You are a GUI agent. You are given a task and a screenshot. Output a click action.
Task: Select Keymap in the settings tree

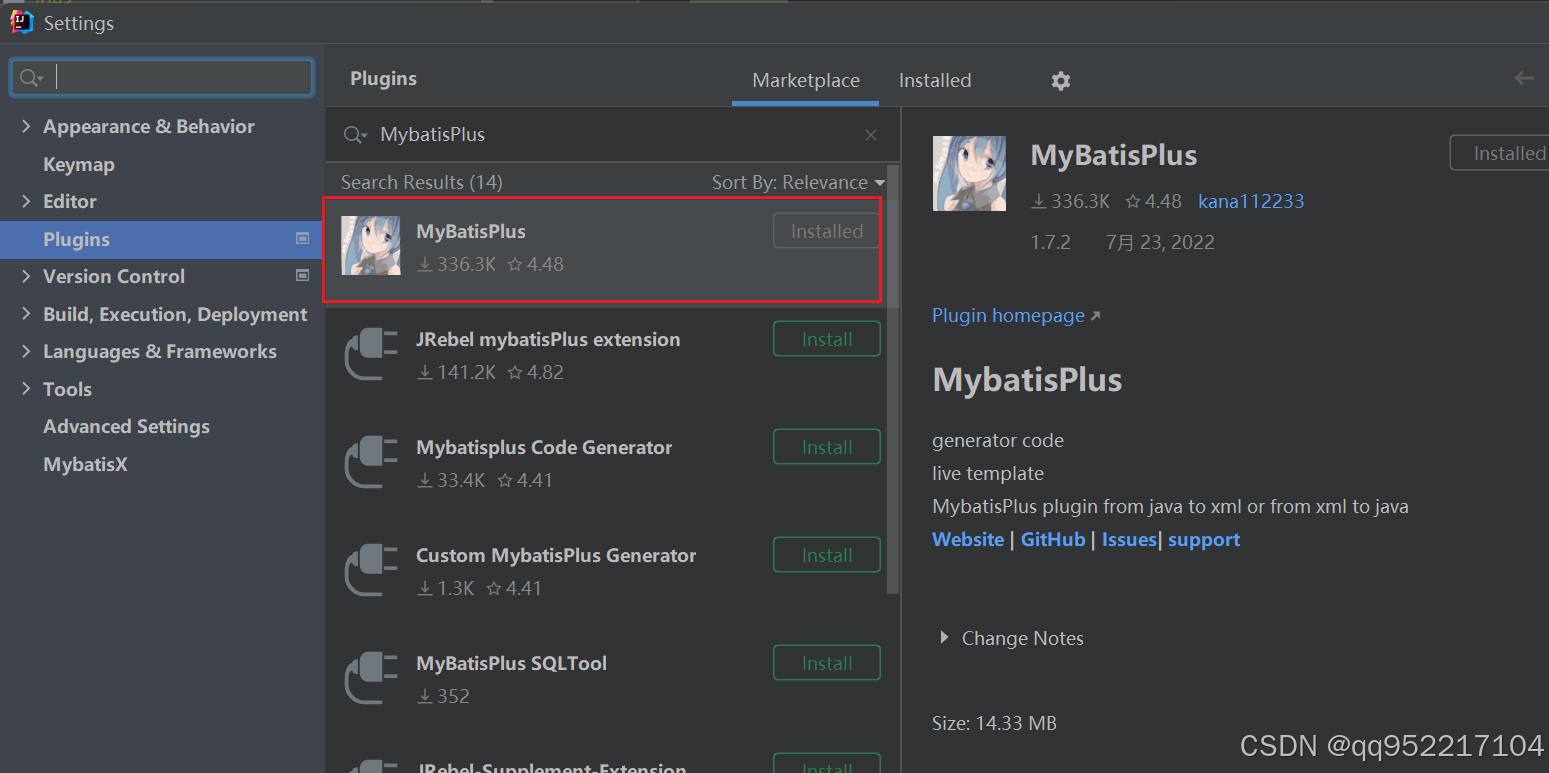(79, 164)
